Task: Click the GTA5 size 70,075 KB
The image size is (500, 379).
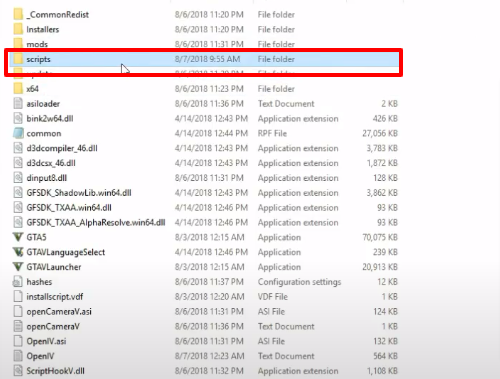Action: point(380,237)
